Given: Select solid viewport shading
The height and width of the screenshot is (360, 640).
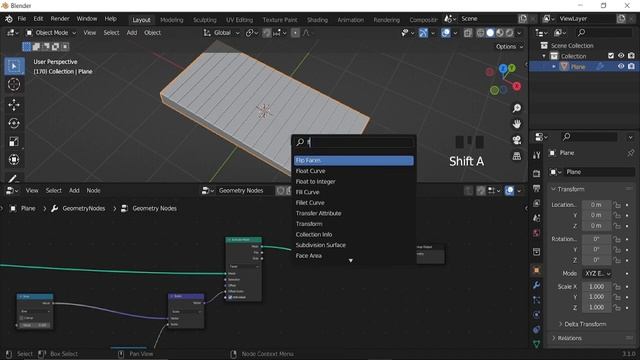Looking at the screenshot, I should (490, 33).
